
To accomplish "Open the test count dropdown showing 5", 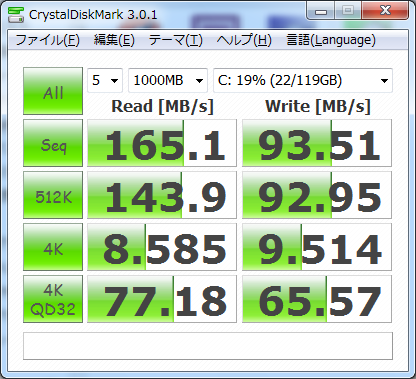I will tap(105, 80).
